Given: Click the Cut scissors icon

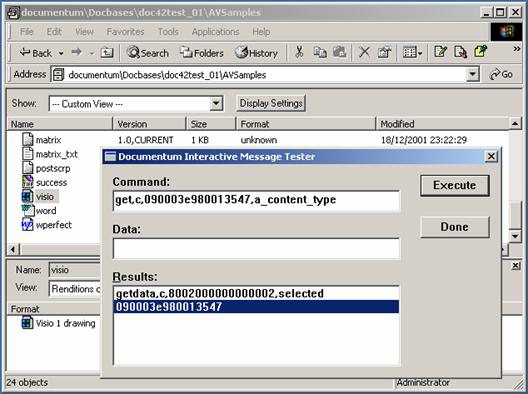Looking at the screenshot, I should click(299, 52).
